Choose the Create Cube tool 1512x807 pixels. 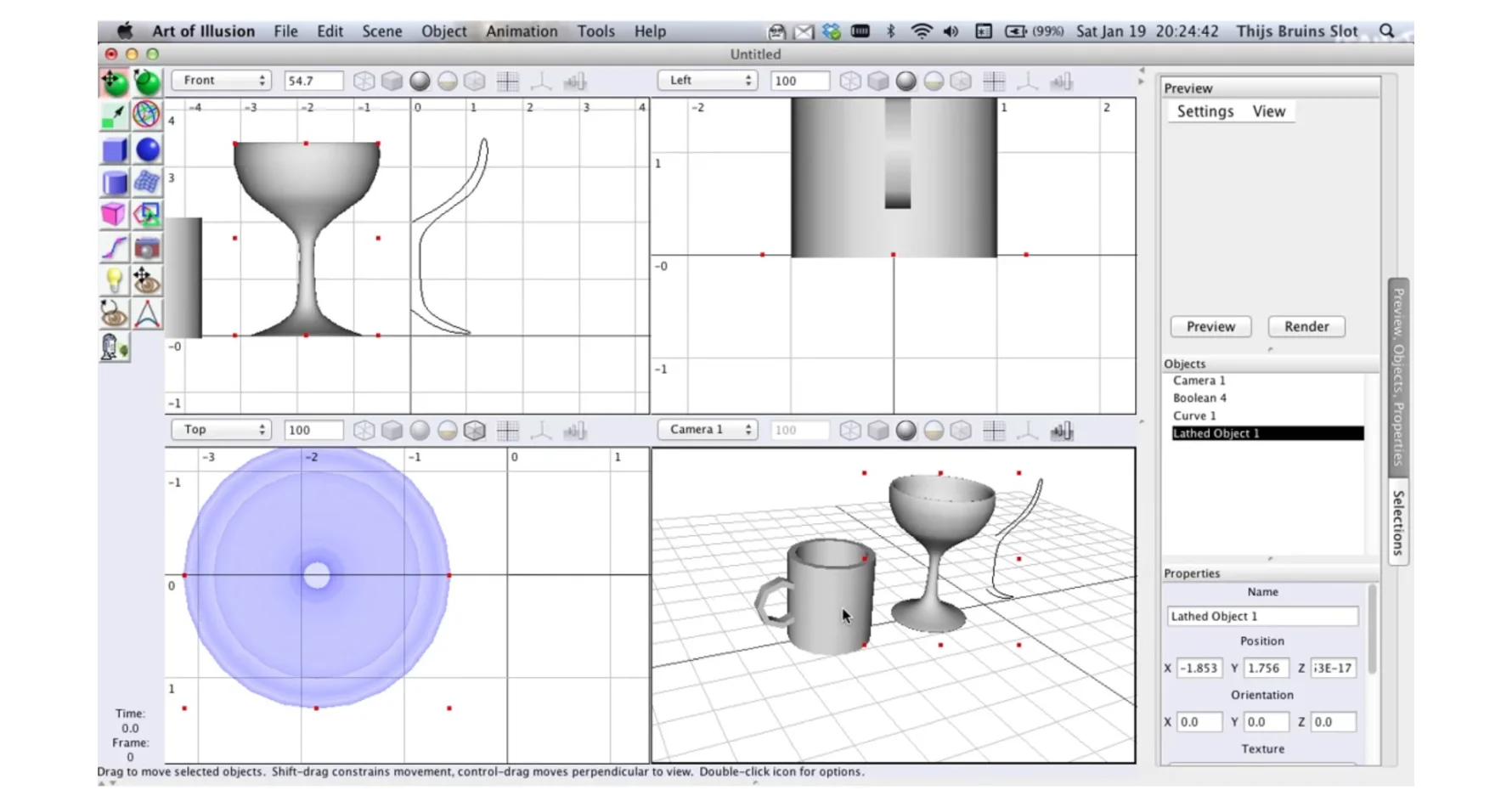pyautogui.click(x=114, y=150)
